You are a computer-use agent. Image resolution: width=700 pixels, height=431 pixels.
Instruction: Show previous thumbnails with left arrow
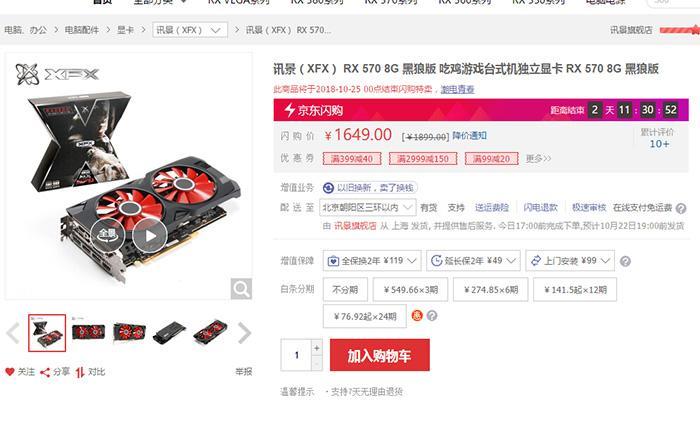point(12,333)
